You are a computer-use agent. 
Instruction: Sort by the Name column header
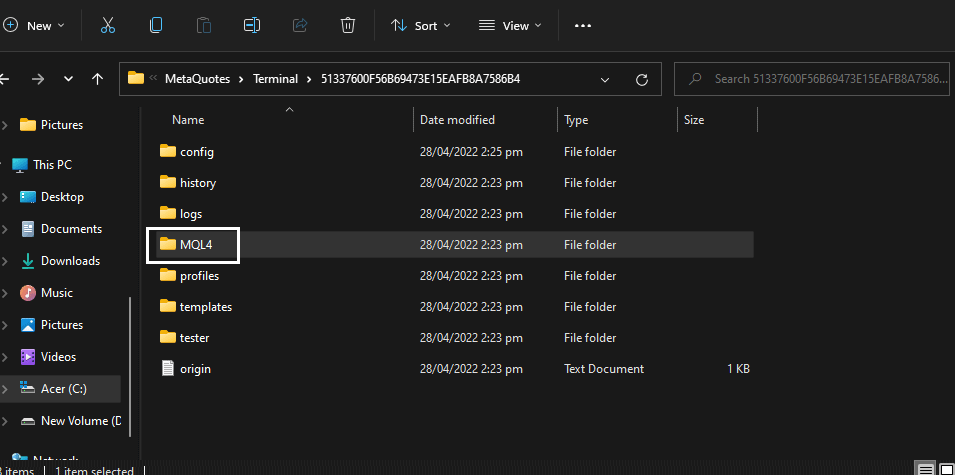tap(188, 120)
